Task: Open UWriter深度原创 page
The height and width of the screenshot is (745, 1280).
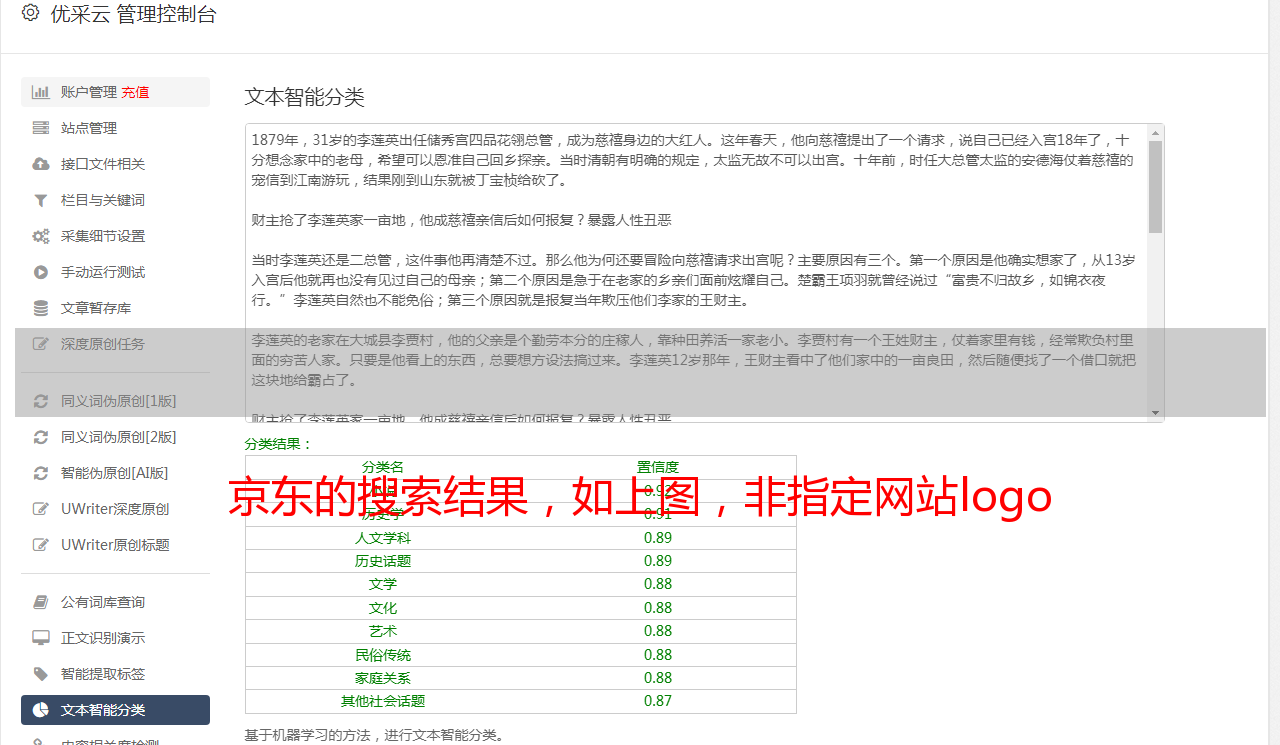Action: point(115,509)
